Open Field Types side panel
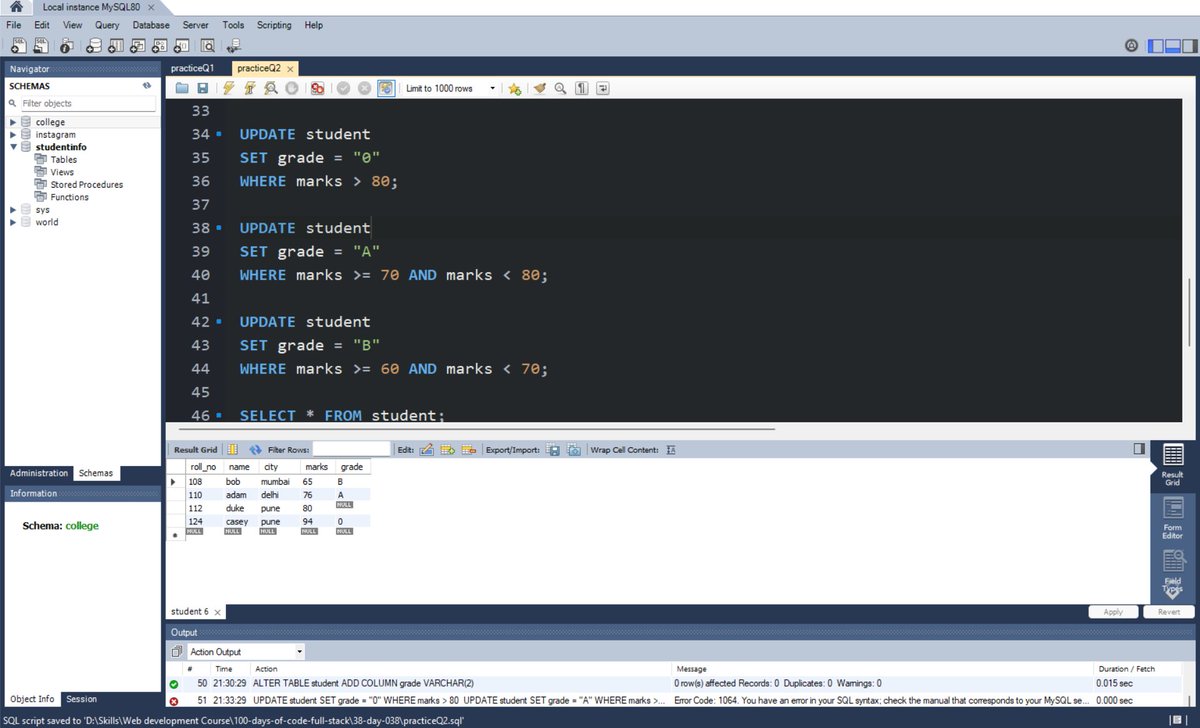The height and width of the screenshot is (728, 1200). pos(1173,572)
